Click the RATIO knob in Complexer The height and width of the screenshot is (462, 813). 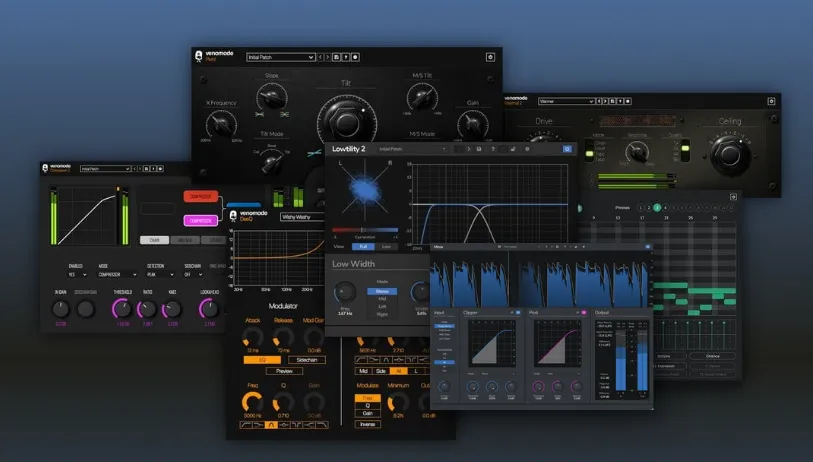tap(147, 310)
